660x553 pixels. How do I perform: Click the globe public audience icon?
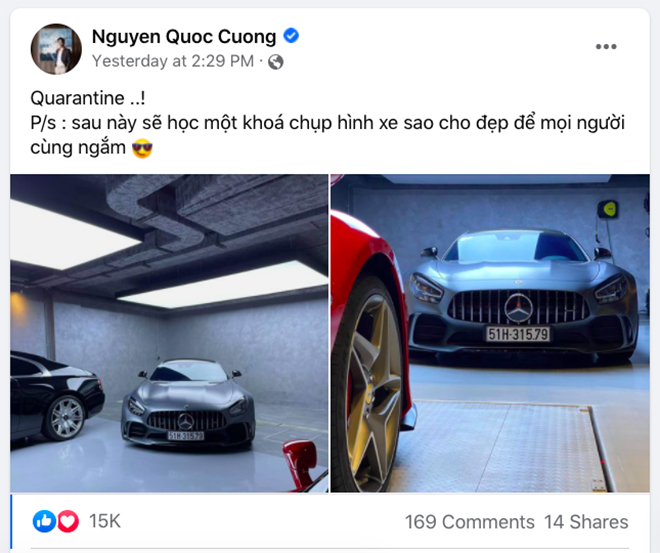click(276, 62)
